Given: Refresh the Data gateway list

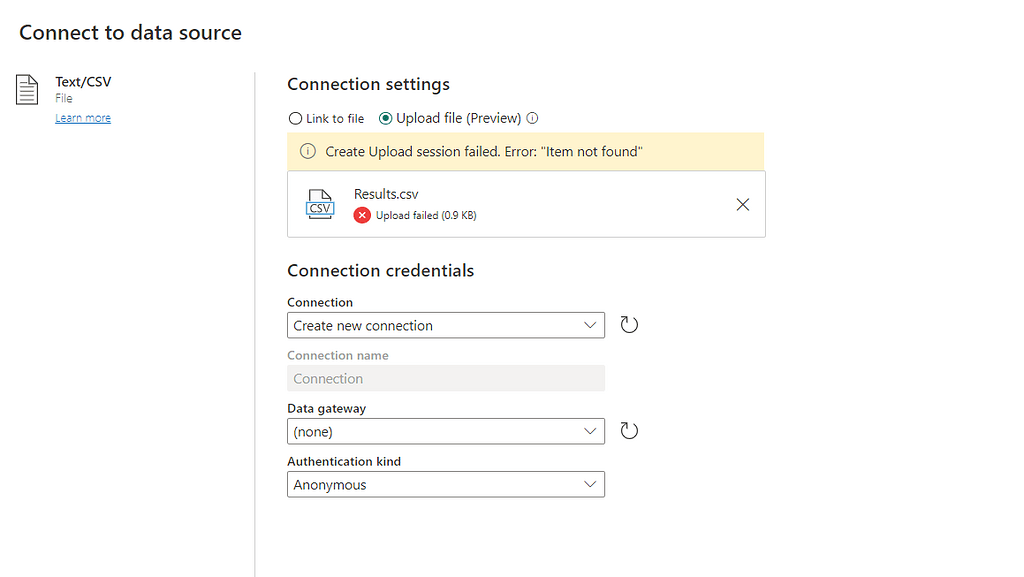Looking at the screenshot, I should tap(629, 430).
